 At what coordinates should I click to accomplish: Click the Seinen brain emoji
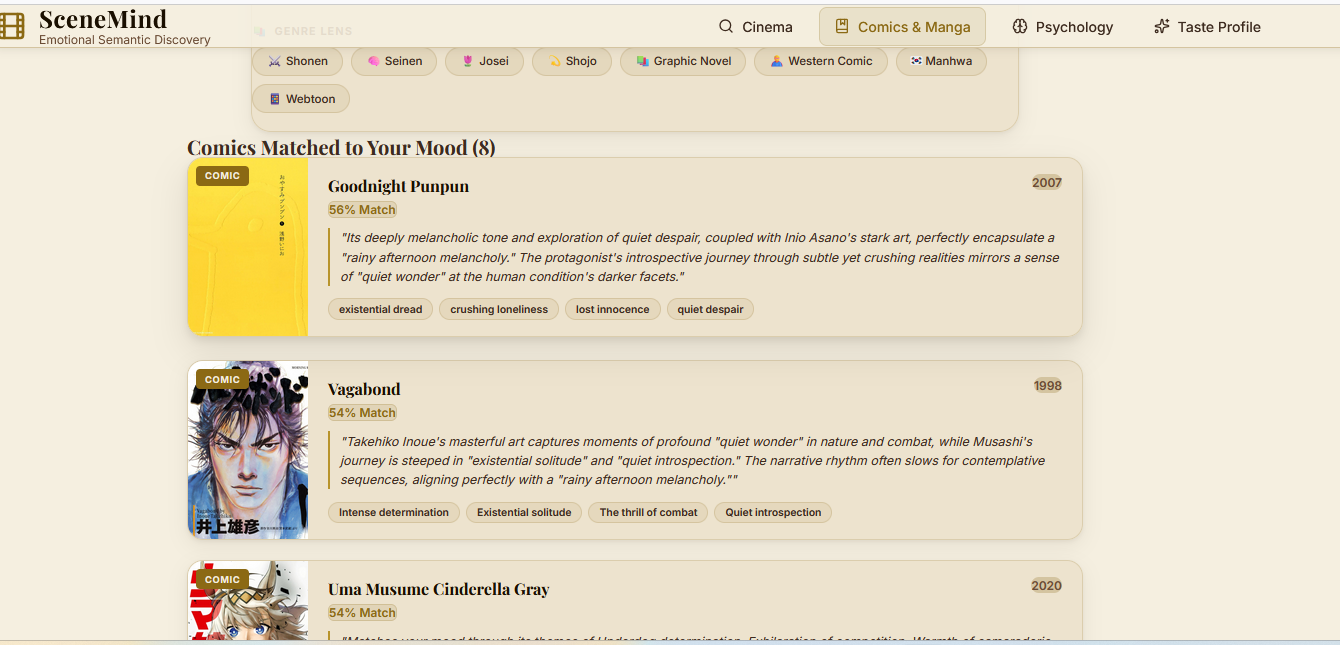373,61
